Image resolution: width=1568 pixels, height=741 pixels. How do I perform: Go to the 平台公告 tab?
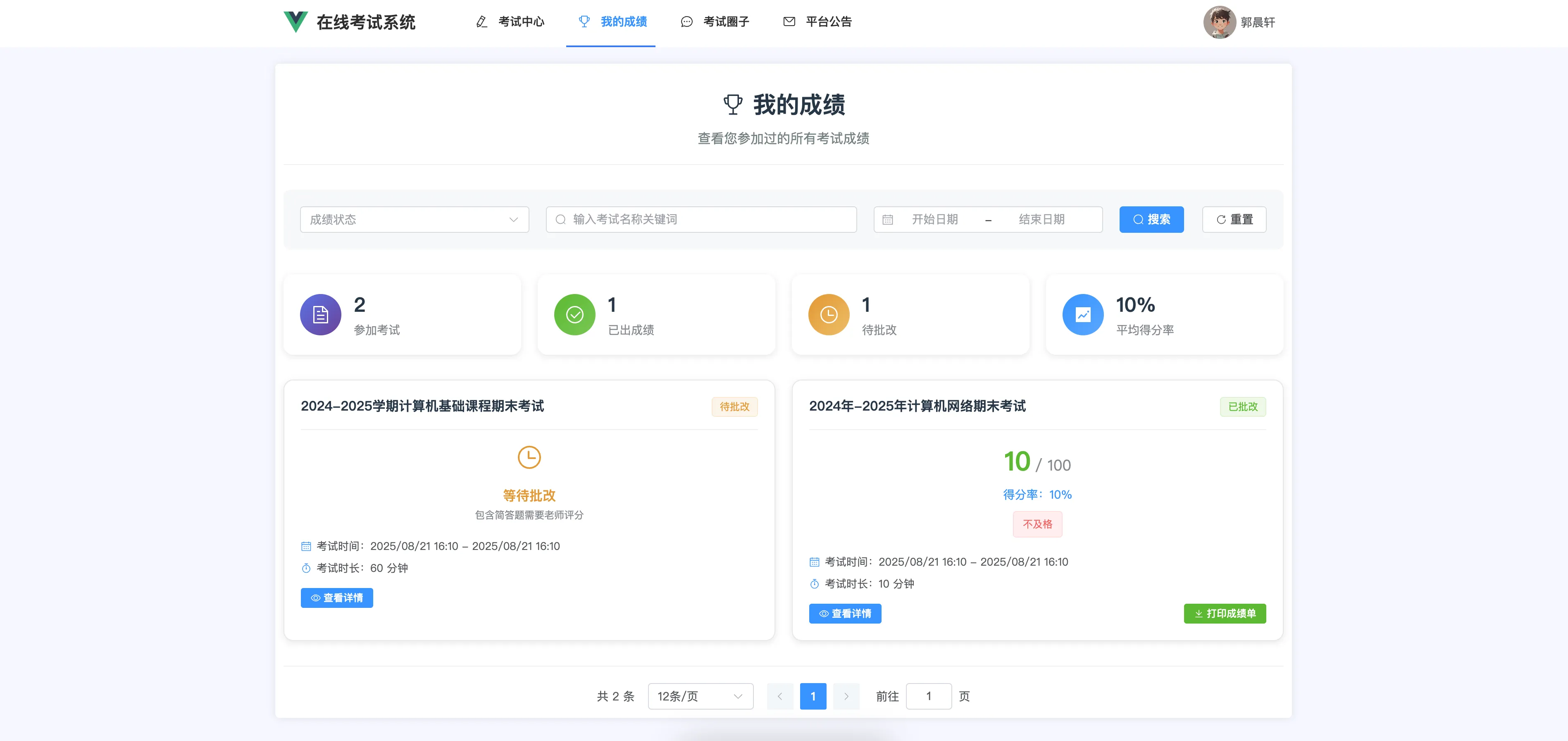click(x=817, y=22)
